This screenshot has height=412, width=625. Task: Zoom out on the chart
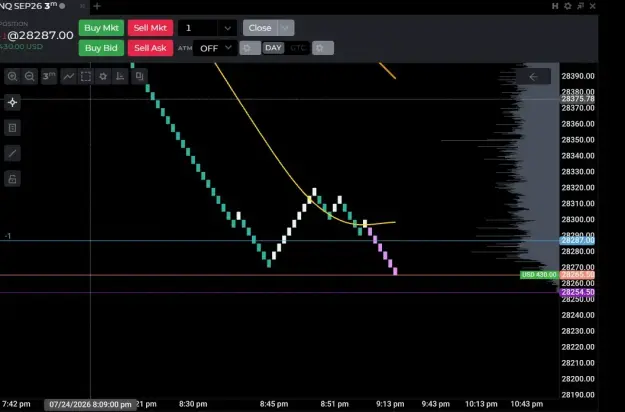click(29, 76)
